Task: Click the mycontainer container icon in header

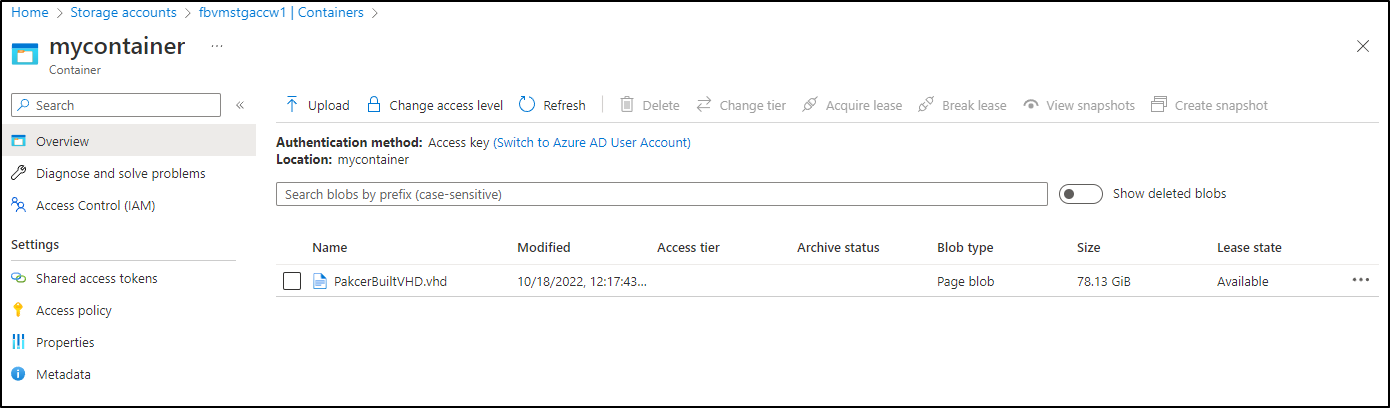Action: [25, 53]
